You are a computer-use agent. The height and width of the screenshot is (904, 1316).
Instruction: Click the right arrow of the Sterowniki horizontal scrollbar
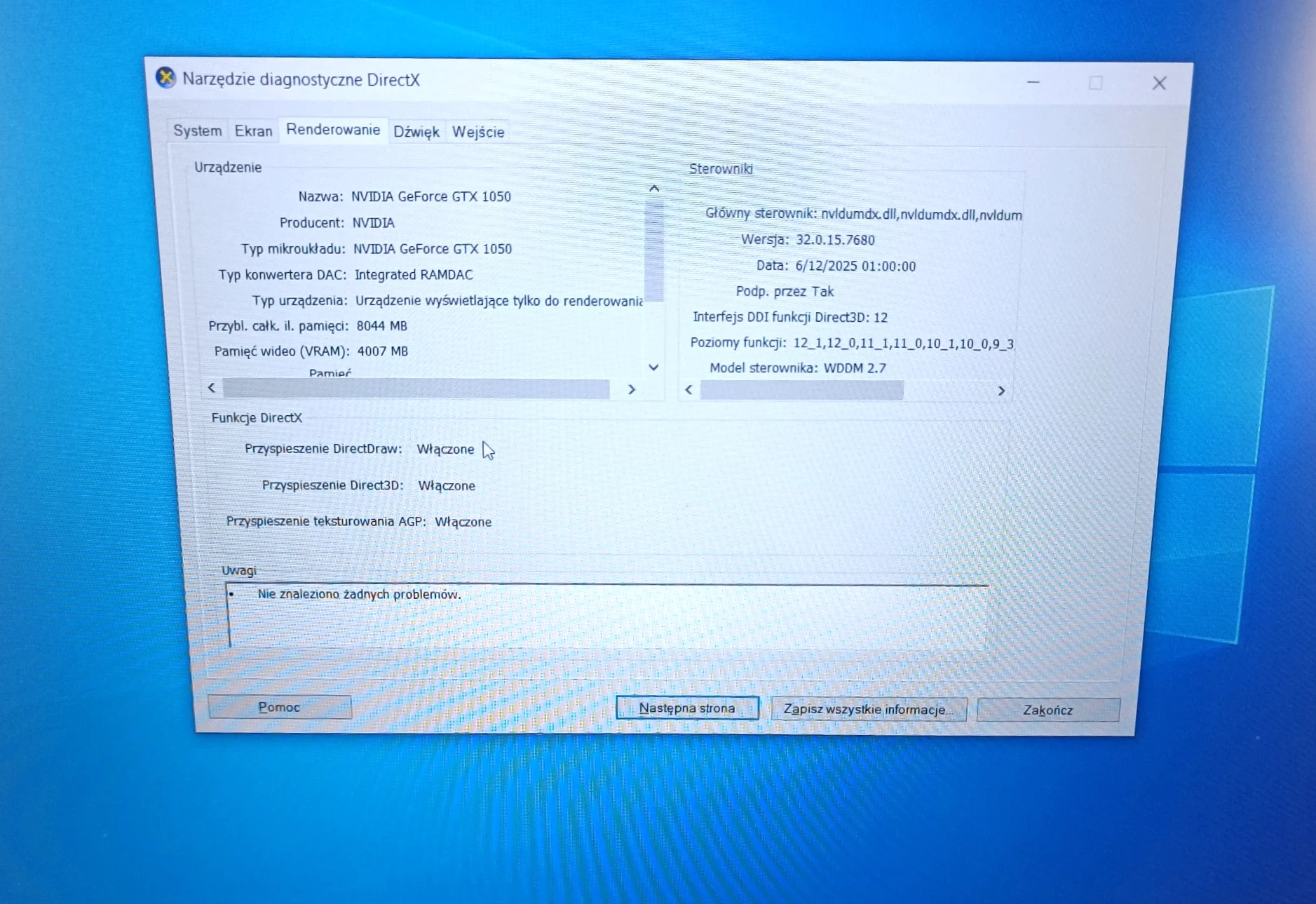point(1002,391)
